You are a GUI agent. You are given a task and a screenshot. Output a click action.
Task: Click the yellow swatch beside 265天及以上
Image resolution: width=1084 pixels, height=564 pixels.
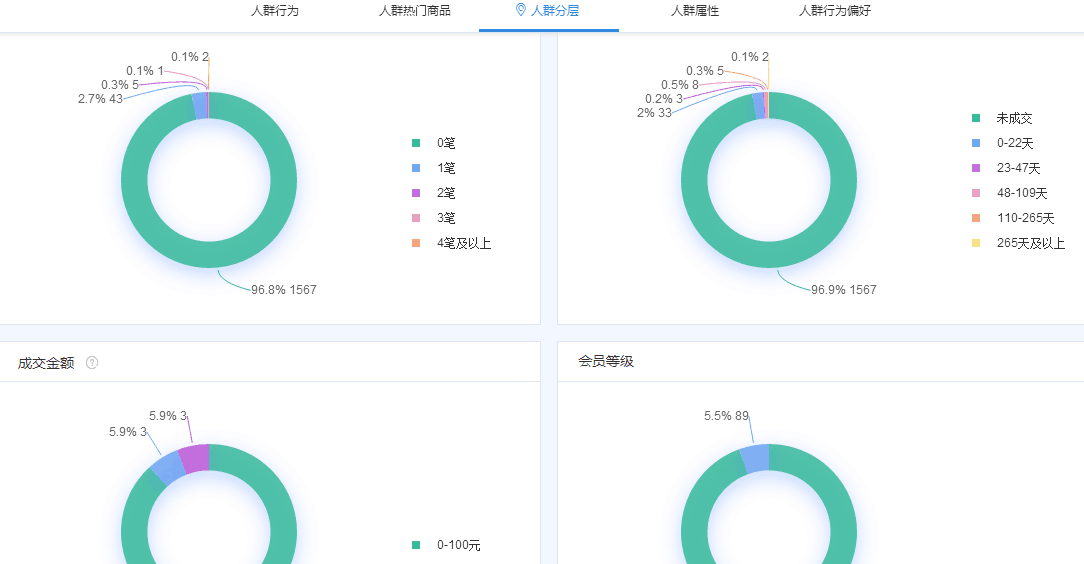pos(976,243)
